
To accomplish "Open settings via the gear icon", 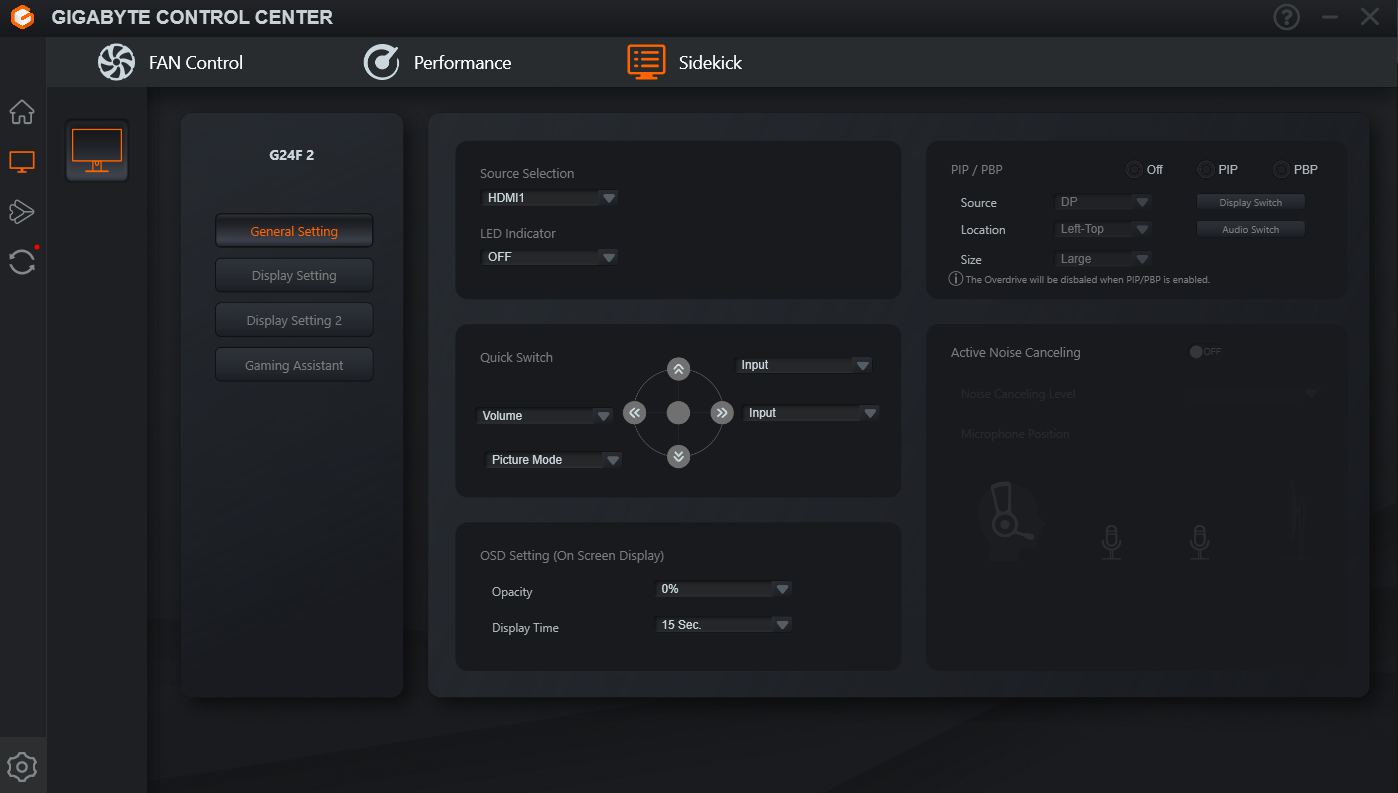I will coord(22,767).
